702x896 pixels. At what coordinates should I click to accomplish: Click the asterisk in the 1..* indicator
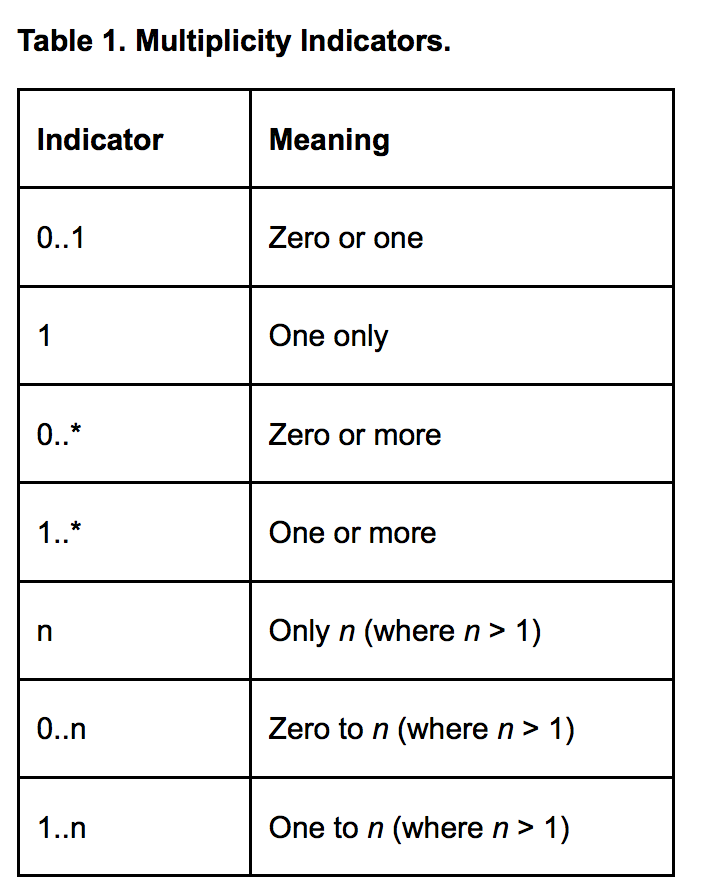click(x=76, y=527)
